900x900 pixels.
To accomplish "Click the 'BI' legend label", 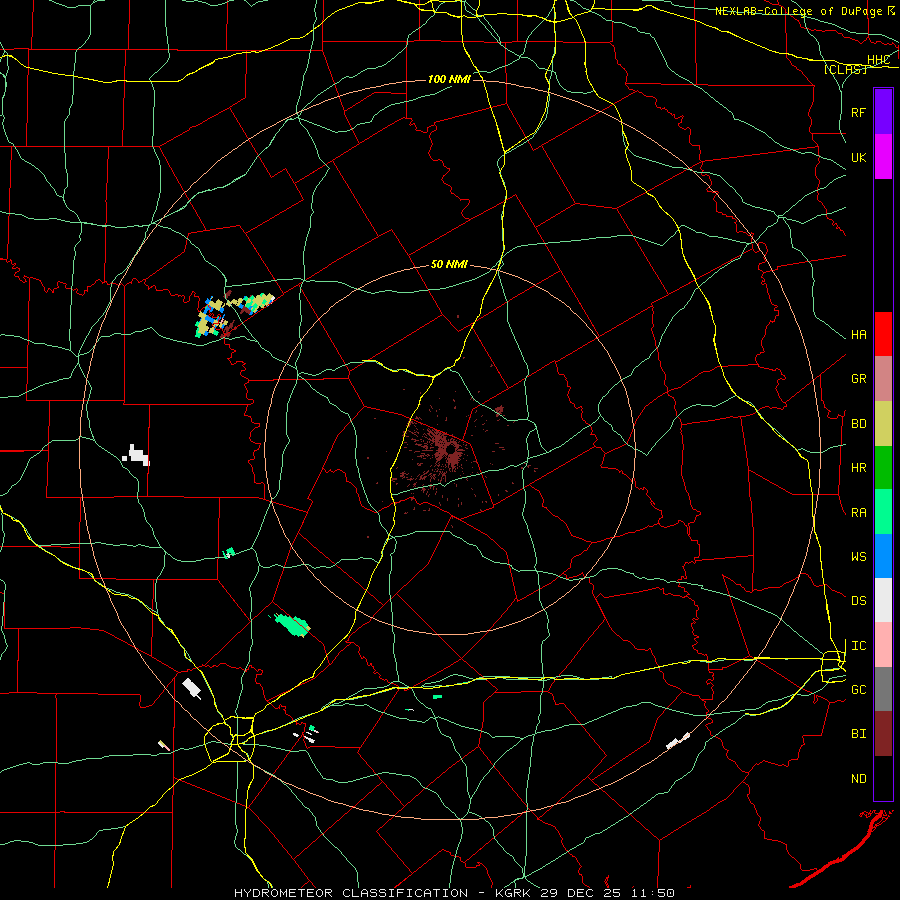I will (x=858, y=734).
